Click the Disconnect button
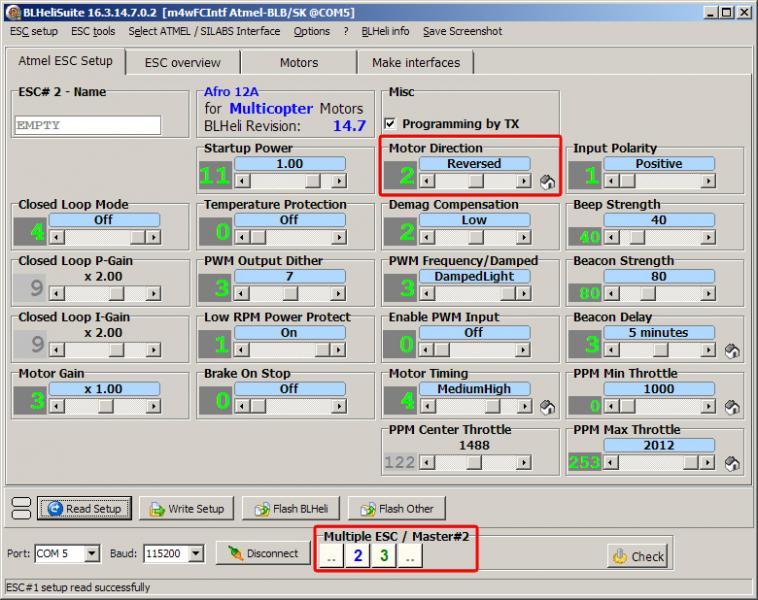 coord(263,553)
